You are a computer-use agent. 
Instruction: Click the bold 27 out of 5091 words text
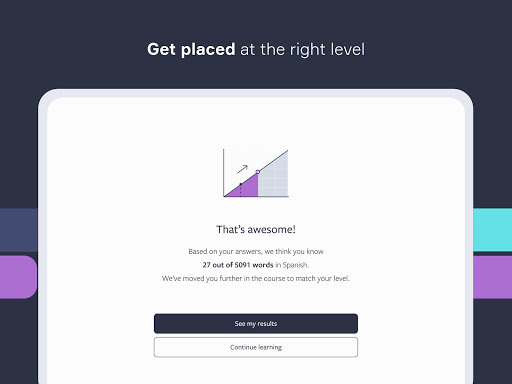tap(238, 265)
